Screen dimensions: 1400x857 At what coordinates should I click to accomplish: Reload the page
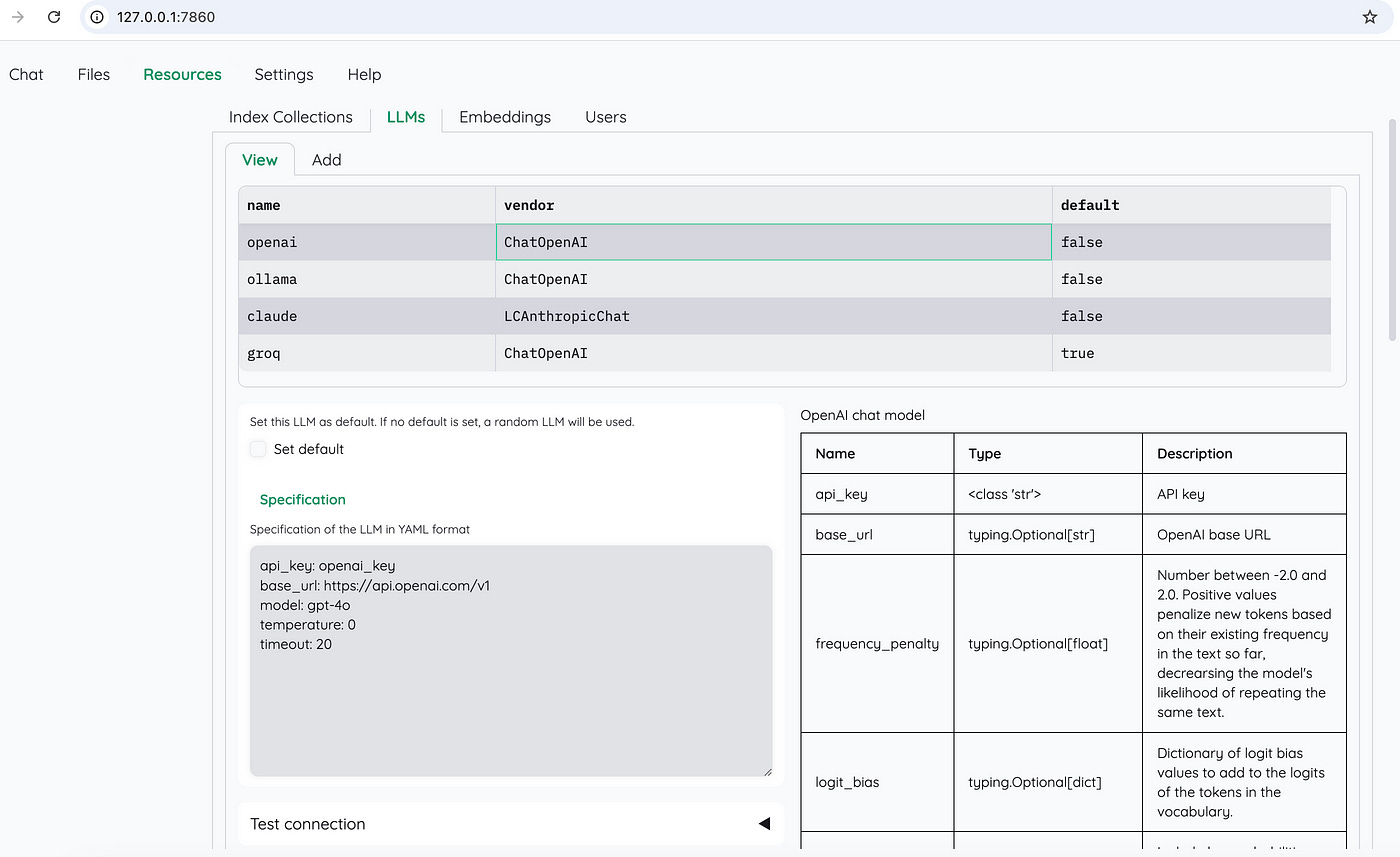pos(54,16)
